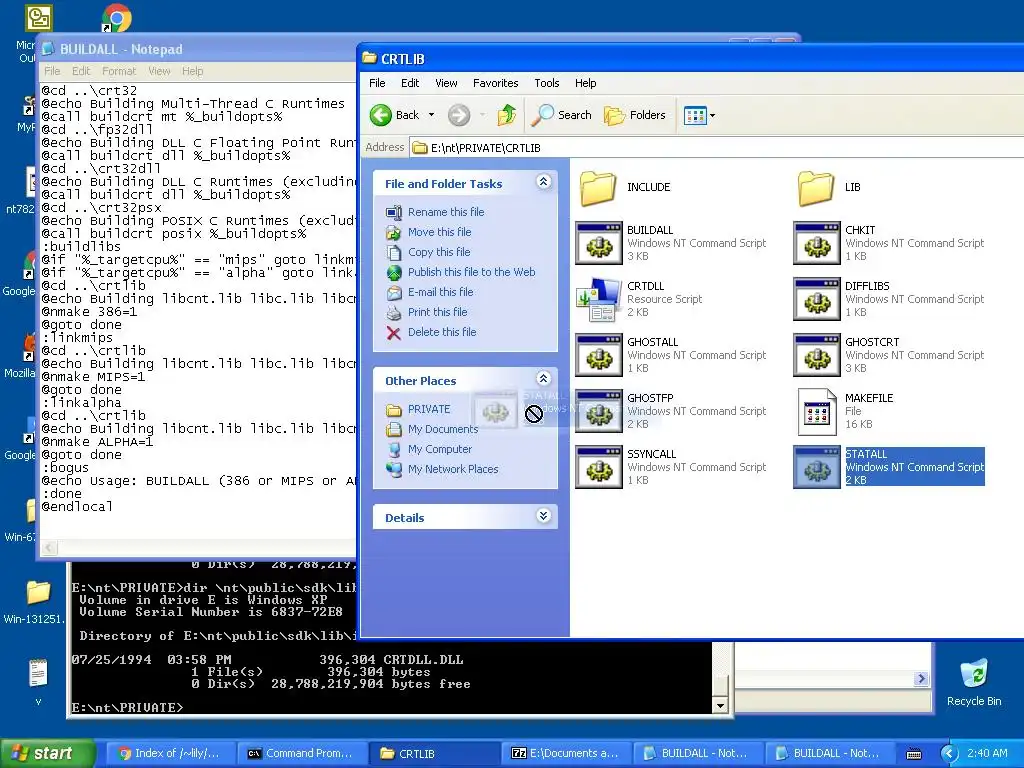
Task: Click the BUILDALL Notepad title bar
Action: click(x=197, y=49)
